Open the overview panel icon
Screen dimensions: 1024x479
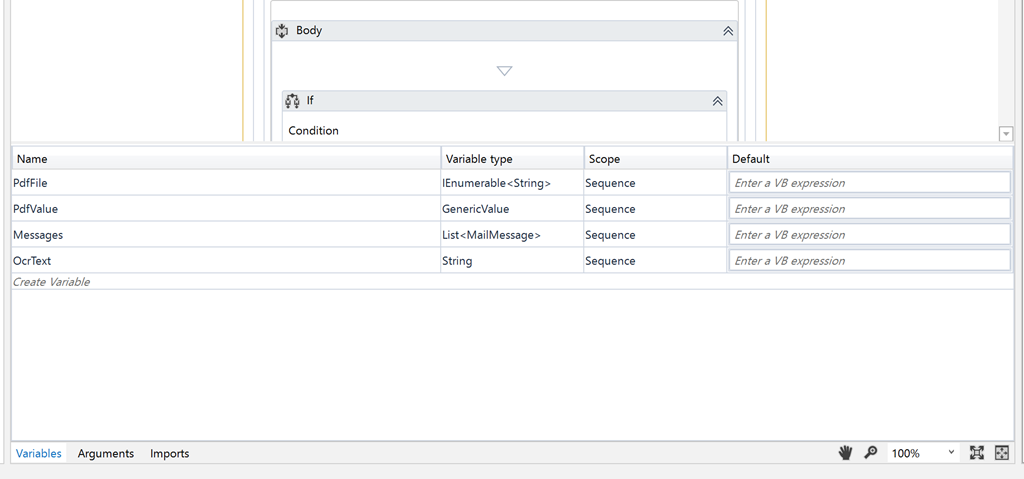(x=1002, y=453)
